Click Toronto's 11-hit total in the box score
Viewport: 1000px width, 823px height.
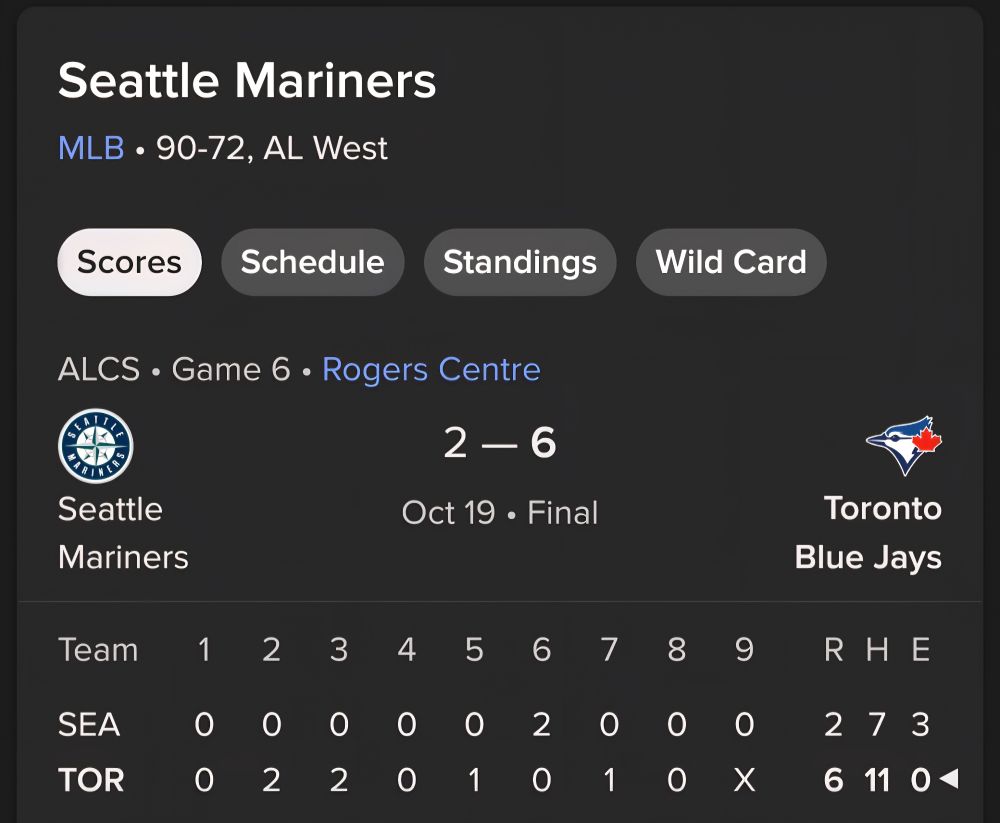click(878, 781)
